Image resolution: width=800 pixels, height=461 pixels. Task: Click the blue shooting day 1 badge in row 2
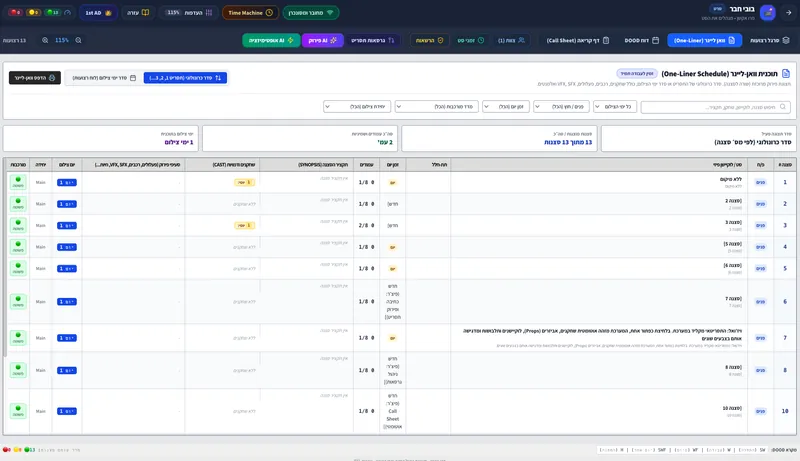[x=67, y=204]
